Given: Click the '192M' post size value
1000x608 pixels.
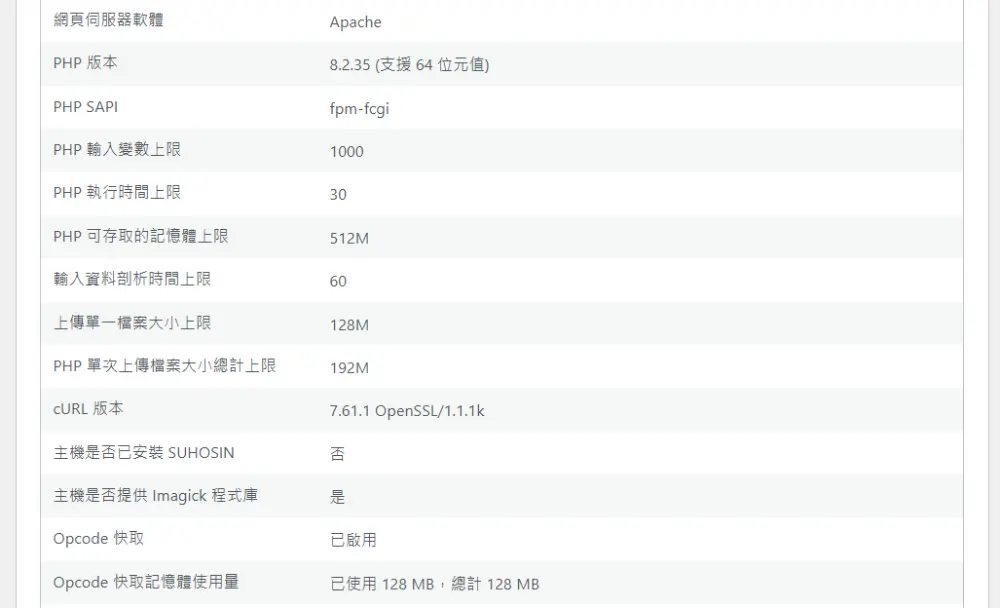Looking at the screenshot, I should pos(349,367).
